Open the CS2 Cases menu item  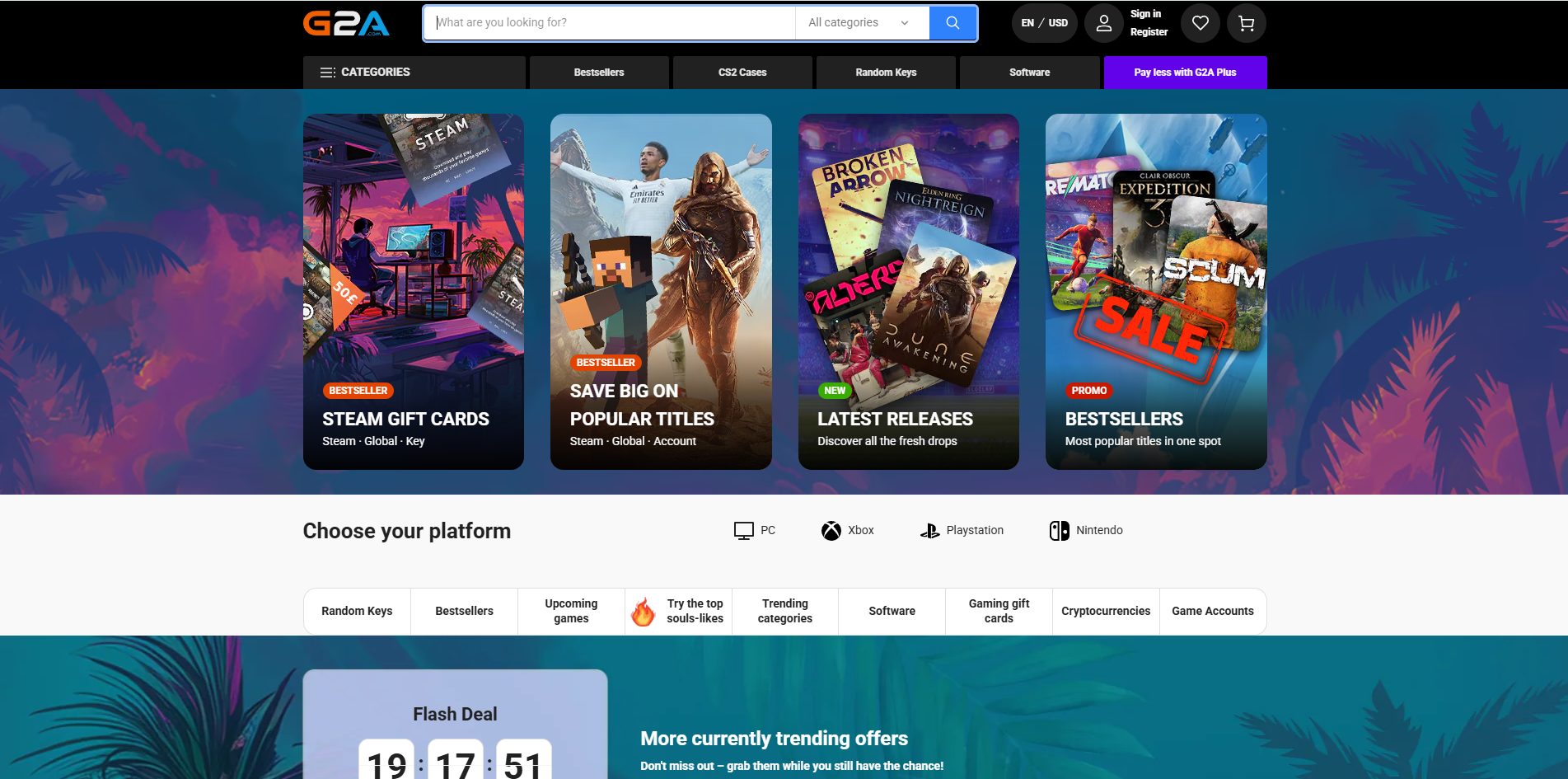(742, 72)
